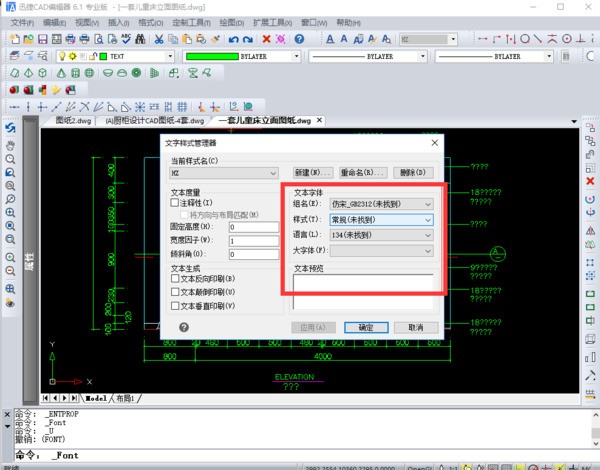
Task: Click the 新建 button in dialog
Action: pyautogui.click(x=312, y=172)
